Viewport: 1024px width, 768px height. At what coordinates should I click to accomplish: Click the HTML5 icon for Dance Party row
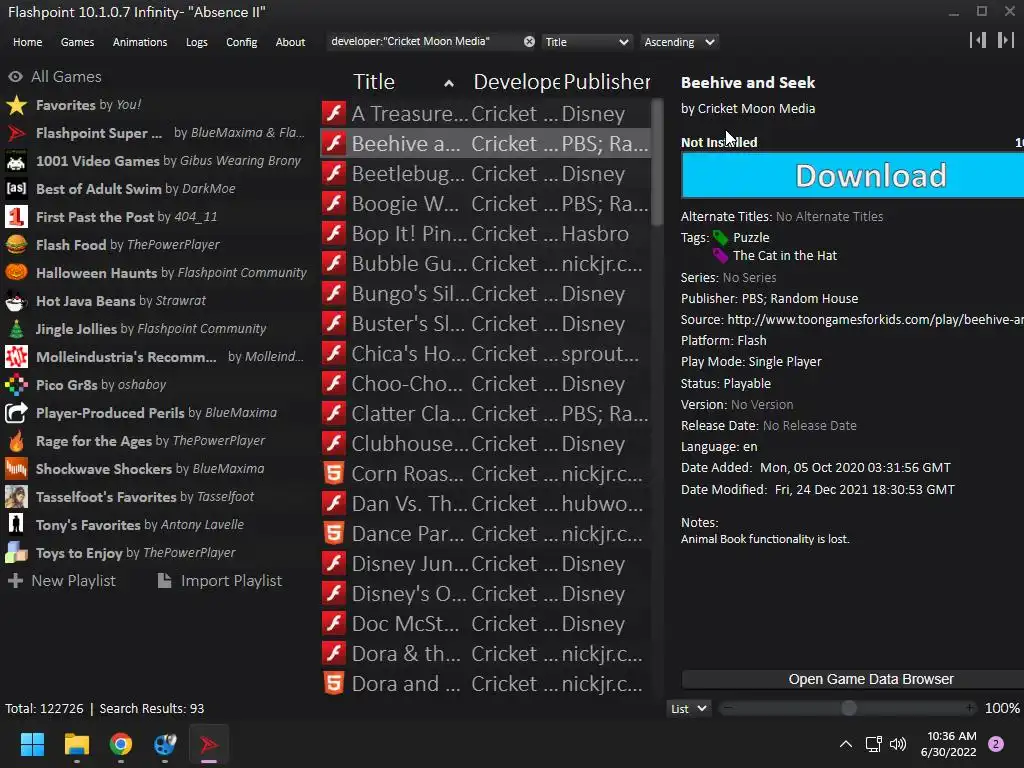334,533
